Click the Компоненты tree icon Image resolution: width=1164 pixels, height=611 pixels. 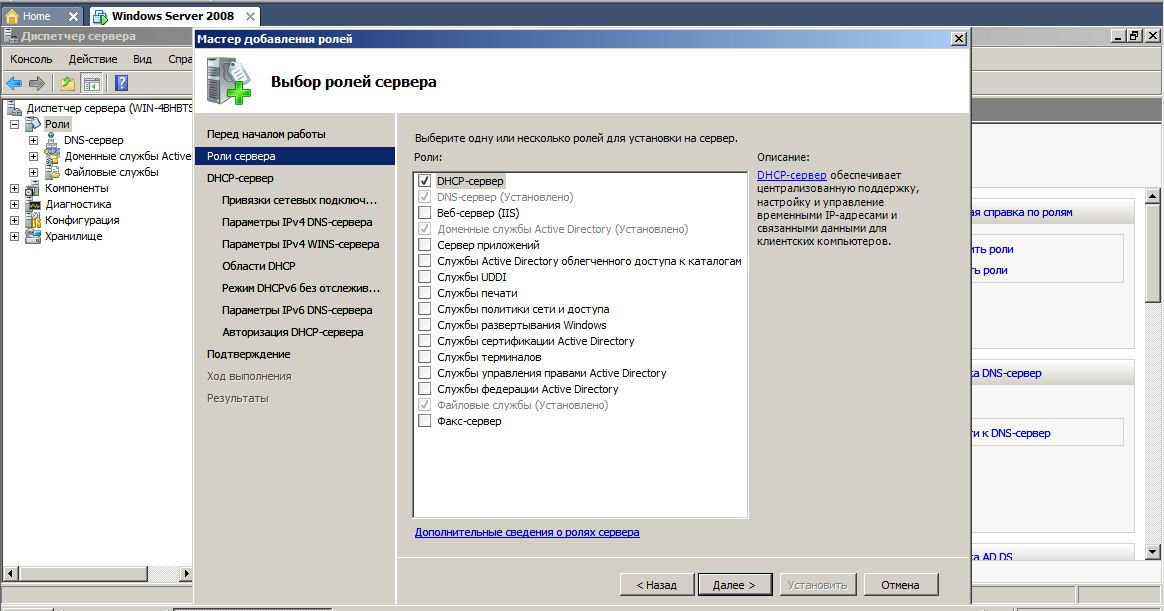pos(33,188)
